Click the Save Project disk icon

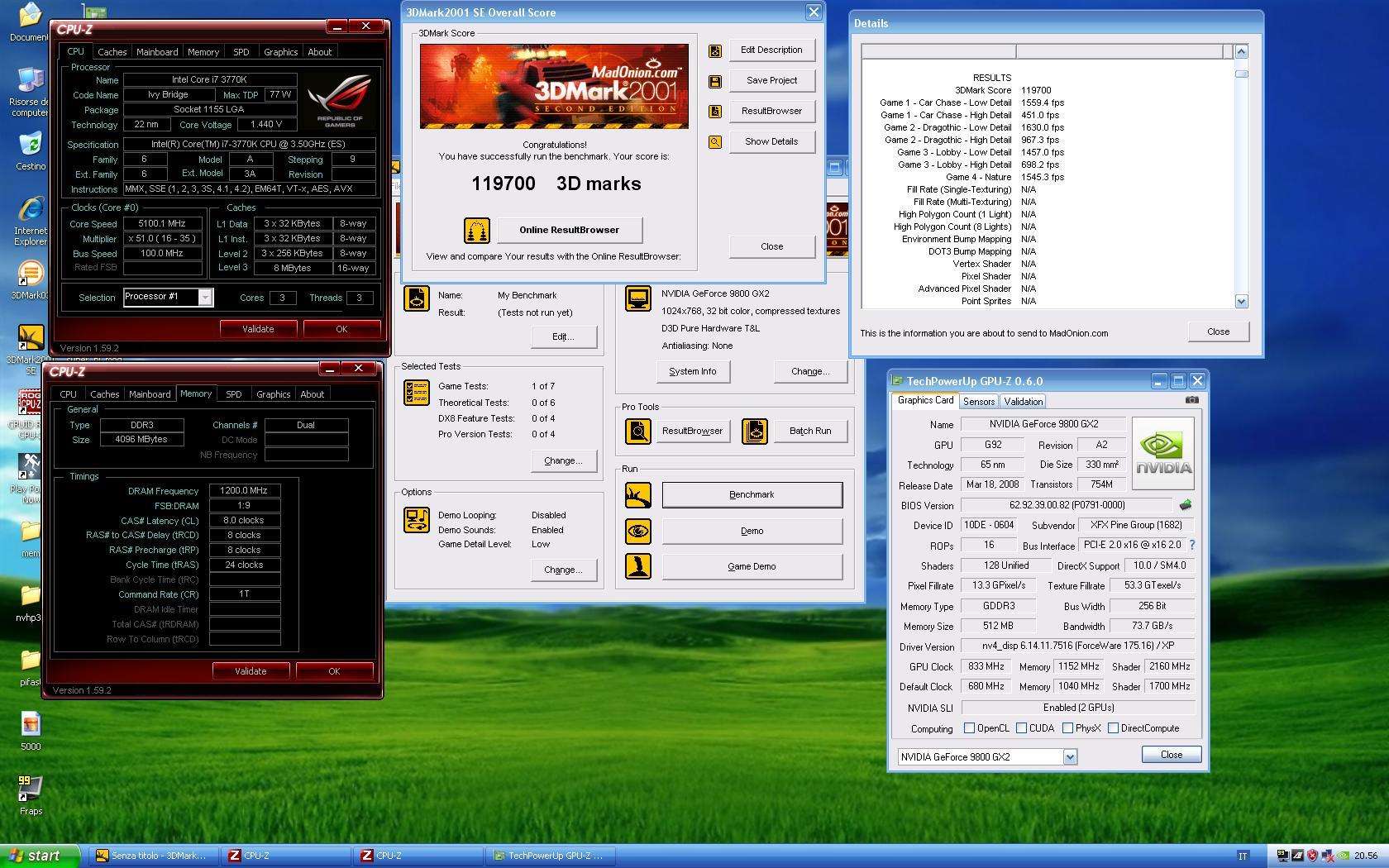715,81
